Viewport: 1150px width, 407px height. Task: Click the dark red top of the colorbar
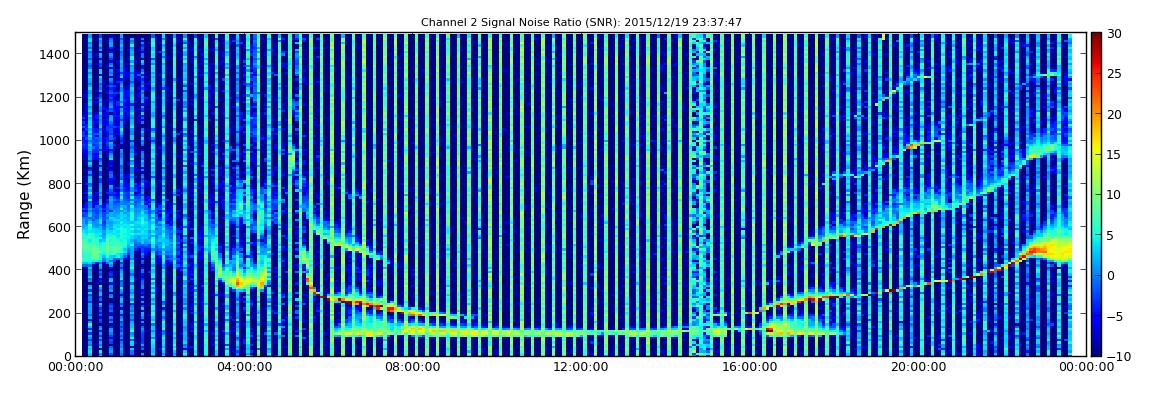(1096, 38)
